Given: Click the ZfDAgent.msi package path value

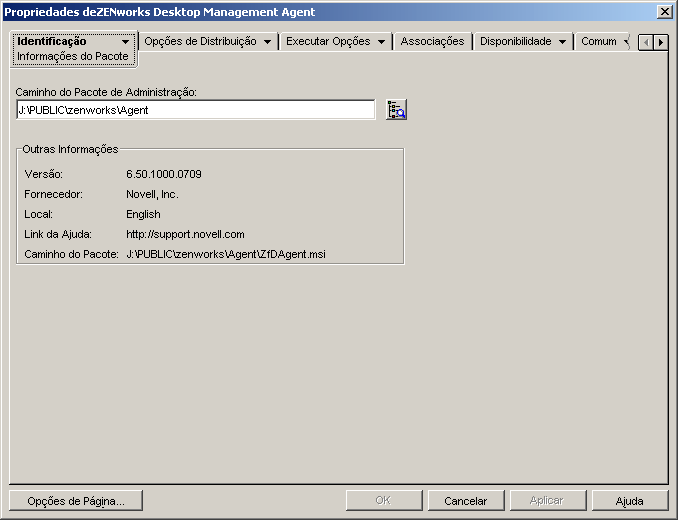Looking at the screenshot, I should pyautogui.click(x=226, y=254).
